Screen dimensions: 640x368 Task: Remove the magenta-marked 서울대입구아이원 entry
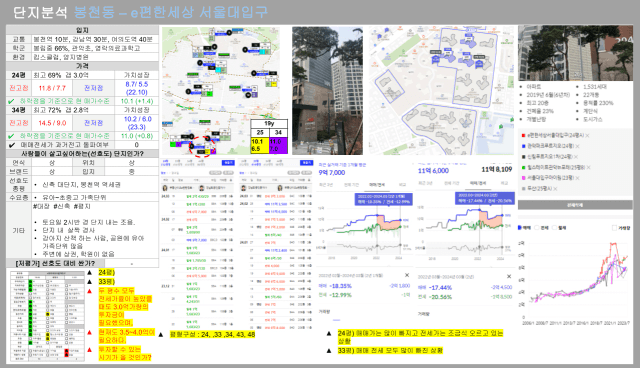pyautogui.click(x=578, y=178)
